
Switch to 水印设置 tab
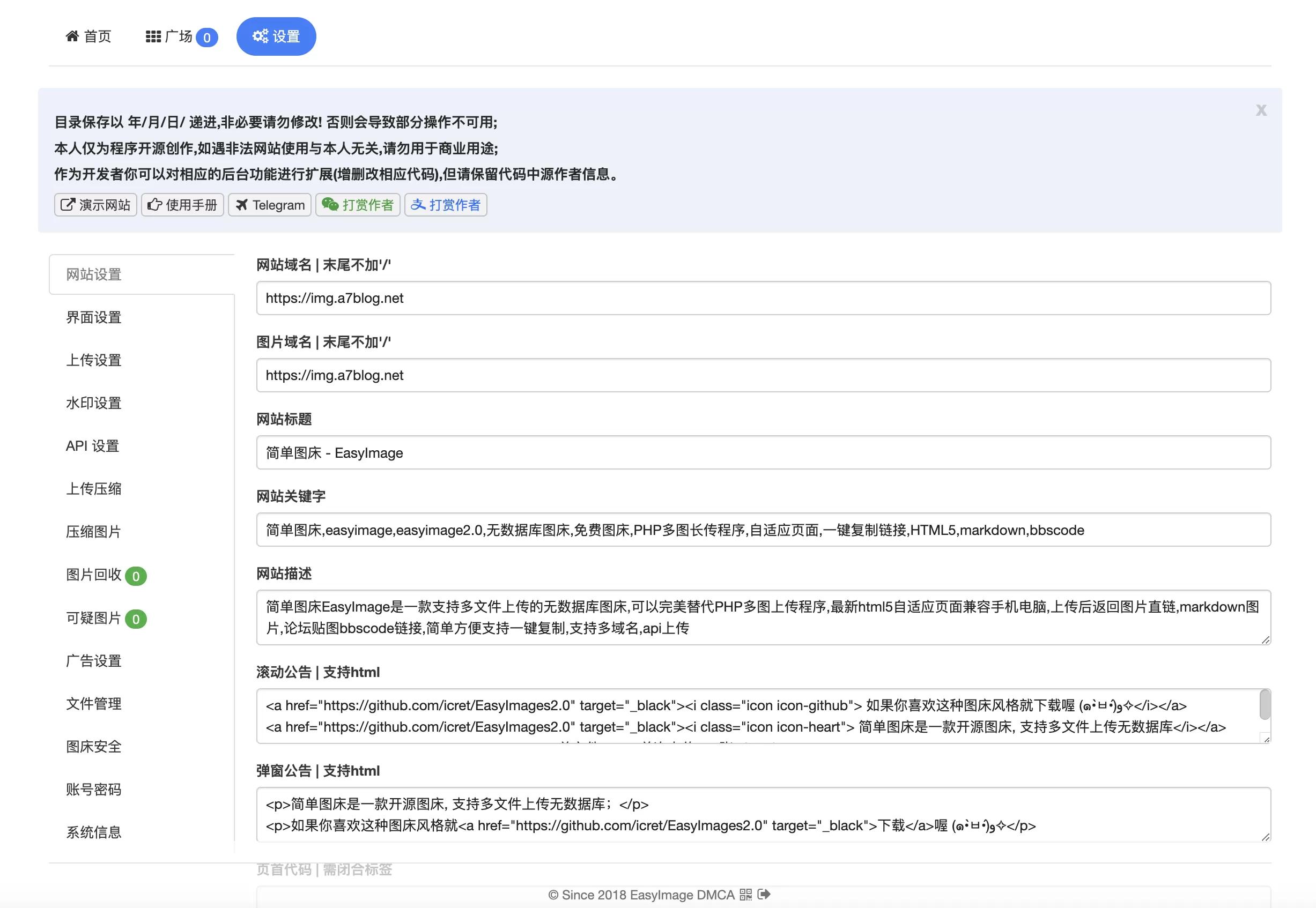coord(94,404)
